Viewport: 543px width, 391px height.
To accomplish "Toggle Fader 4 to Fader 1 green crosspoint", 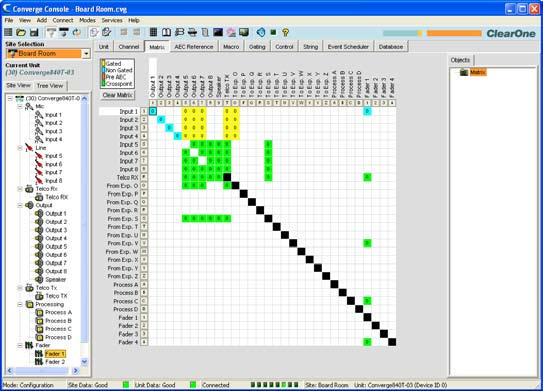I will [367, 342].
